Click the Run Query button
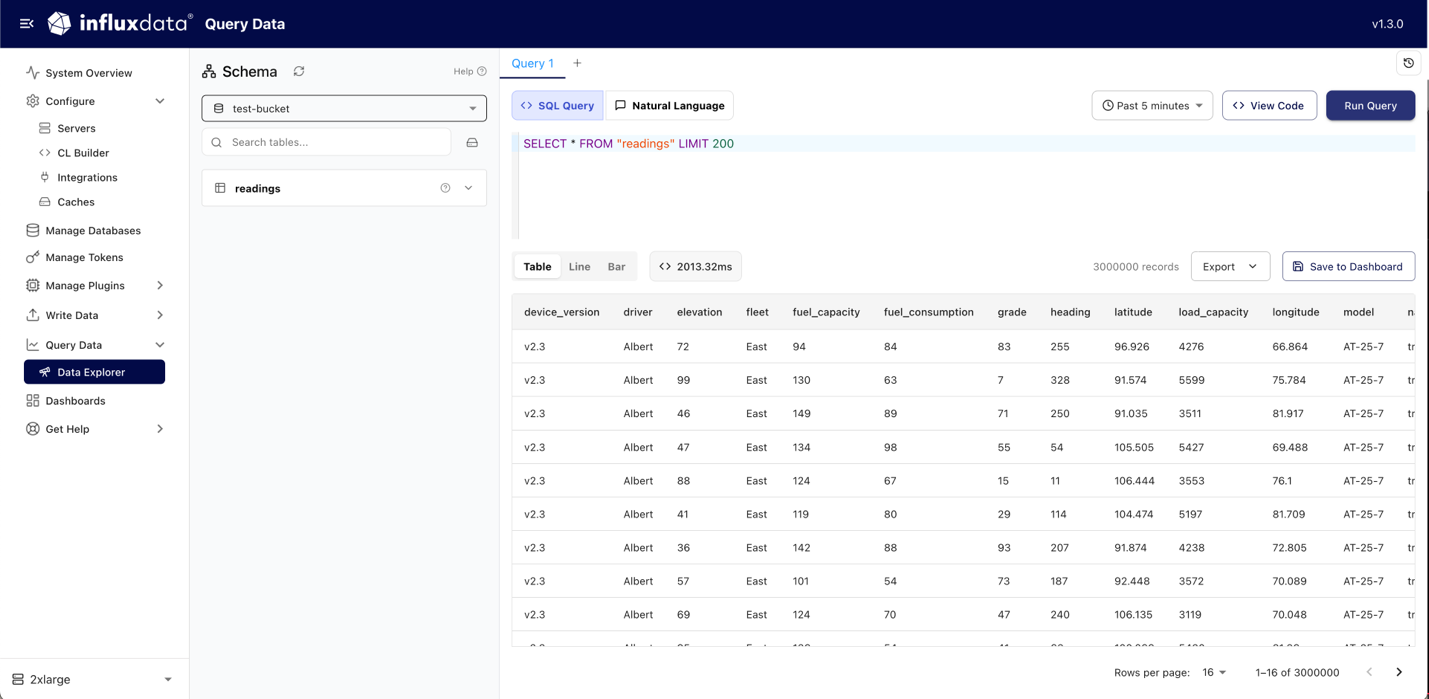 point(1370,106)
